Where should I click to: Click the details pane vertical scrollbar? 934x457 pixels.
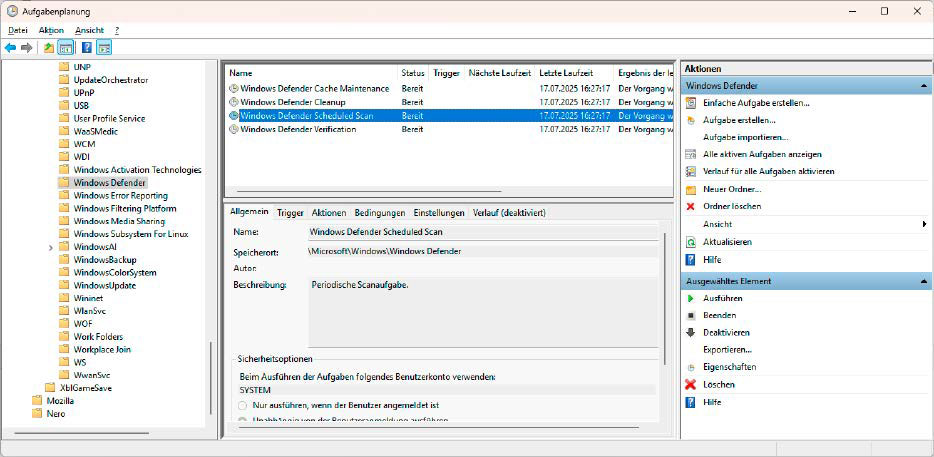[x=665, y=298]
